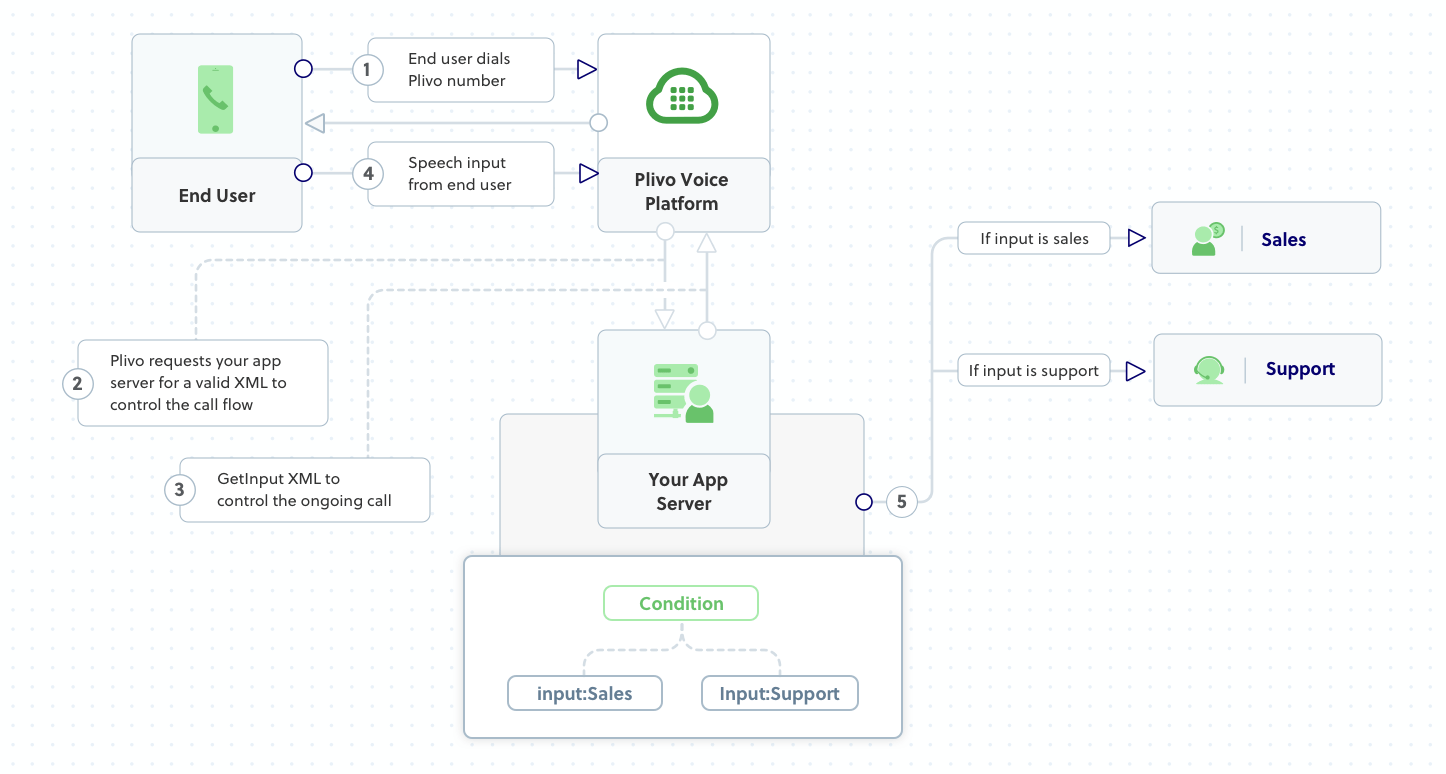The height and width of the screenshot is (774, 1446).
Task: Click "GetInput XML to control" description
Action: [304, 490]
